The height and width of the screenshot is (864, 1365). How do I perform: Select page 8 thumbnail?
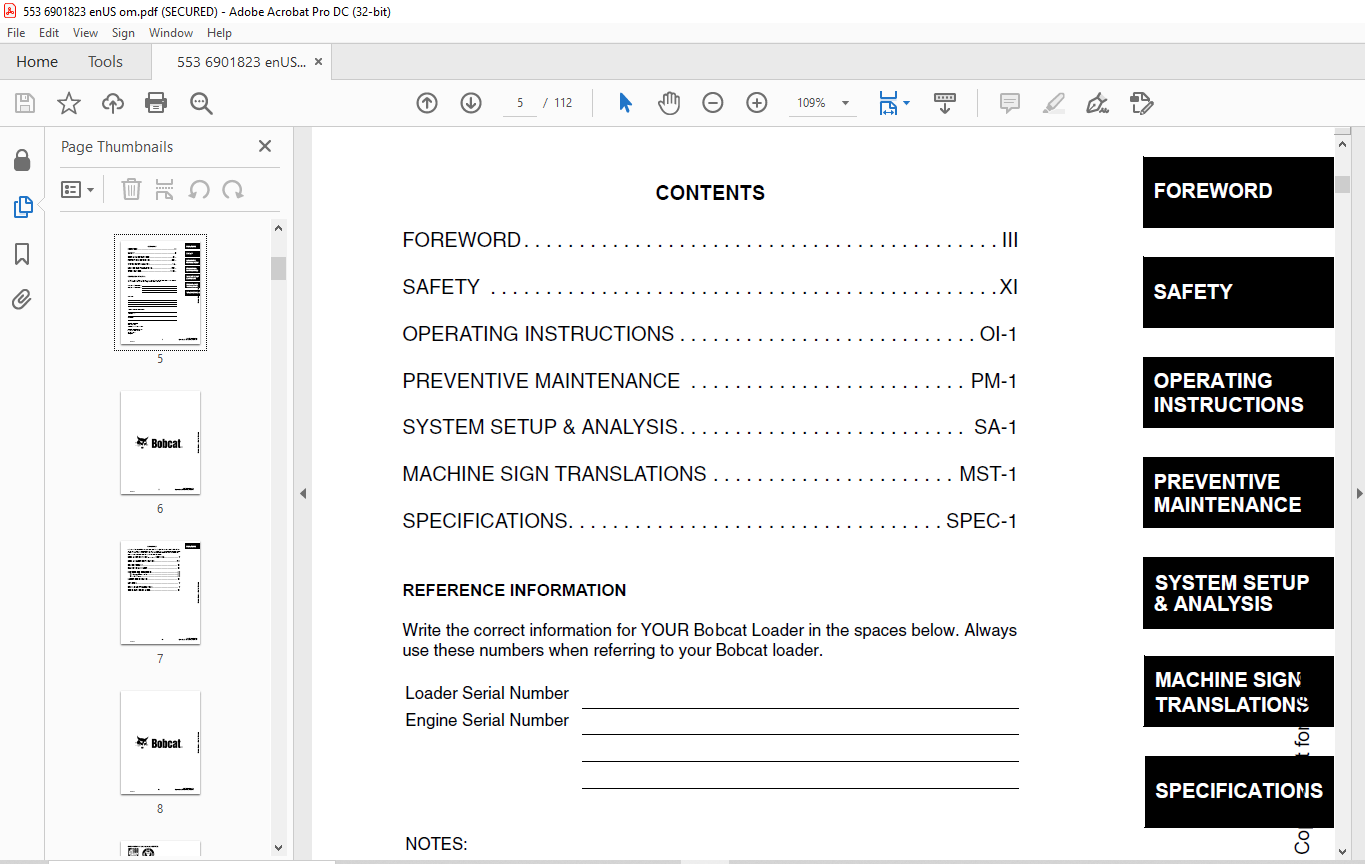tap(160, 742)
